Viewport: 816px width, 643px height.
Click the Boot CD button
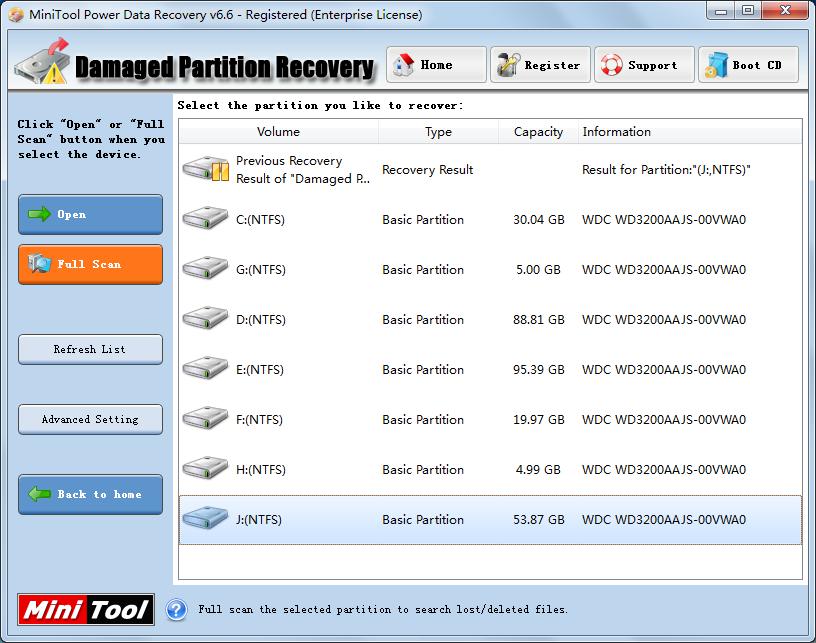point(748,65)
